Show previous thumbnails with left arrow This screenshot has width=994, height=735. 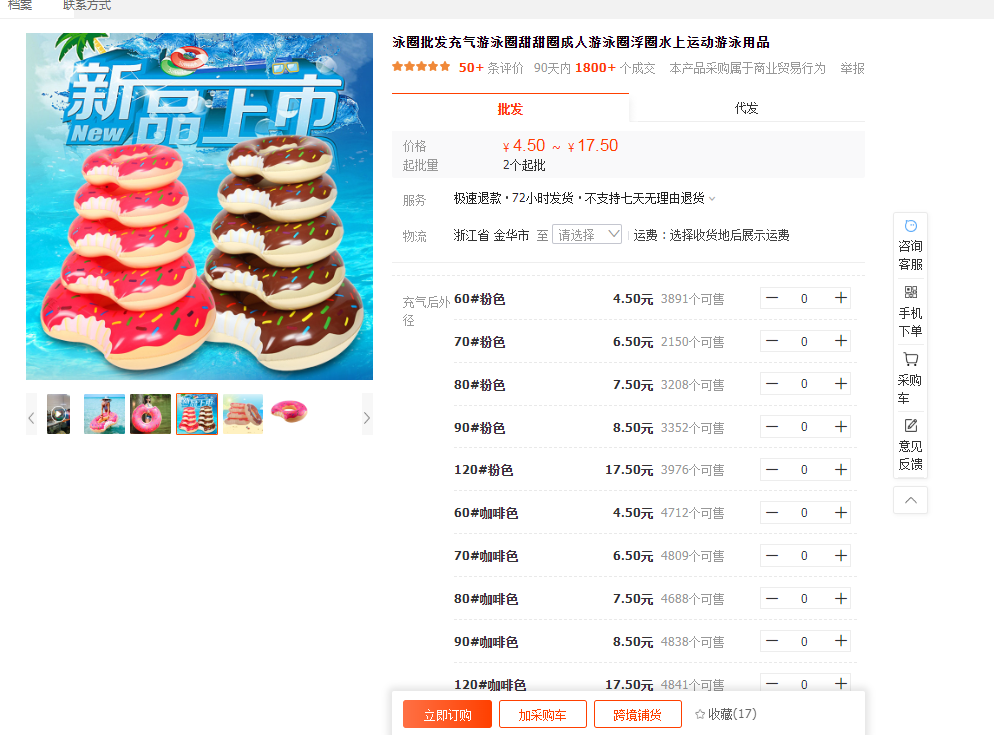coord(31,417)
